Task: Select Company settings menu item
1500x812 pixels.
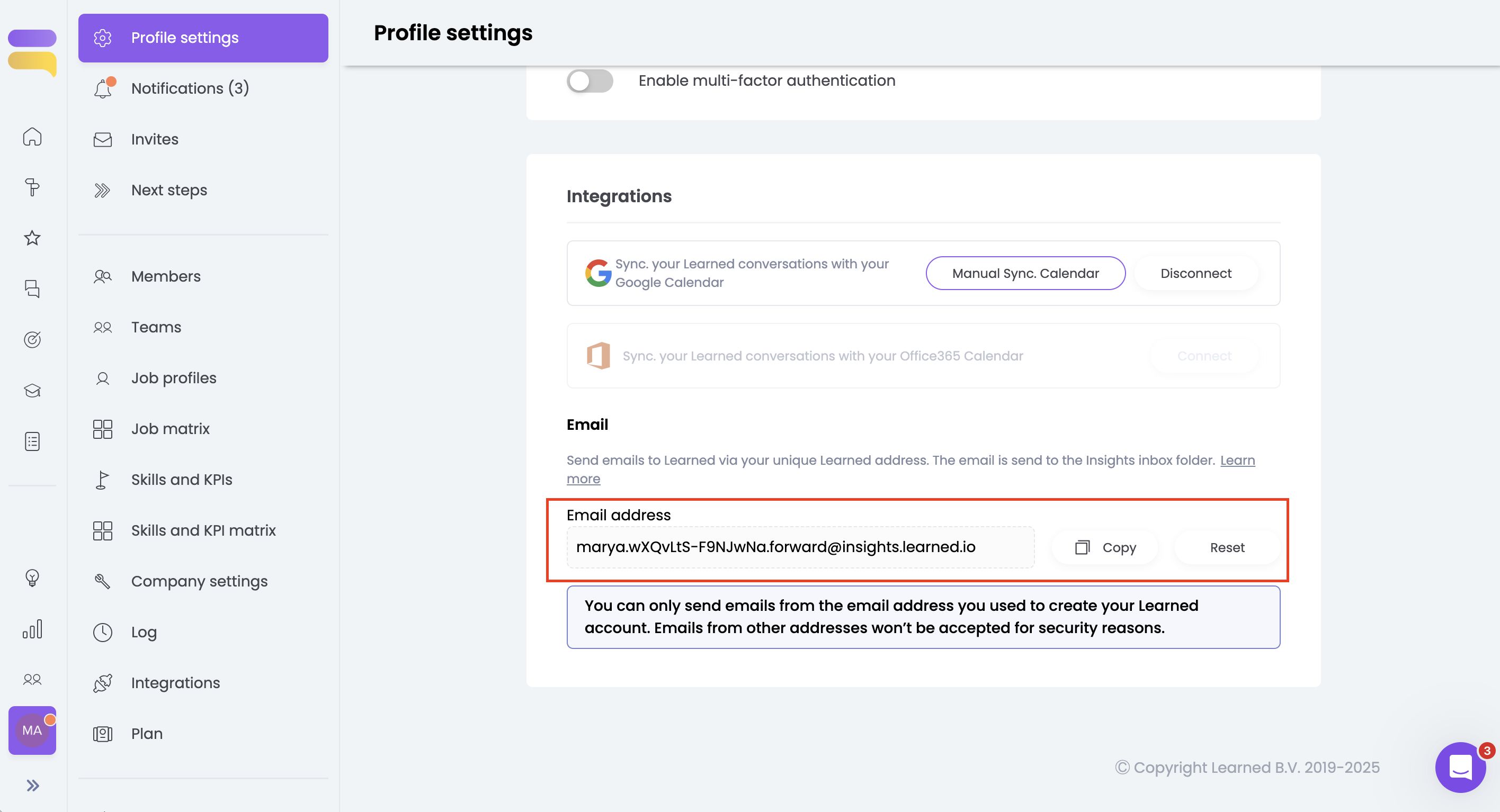Action: [x=199, y=581]
